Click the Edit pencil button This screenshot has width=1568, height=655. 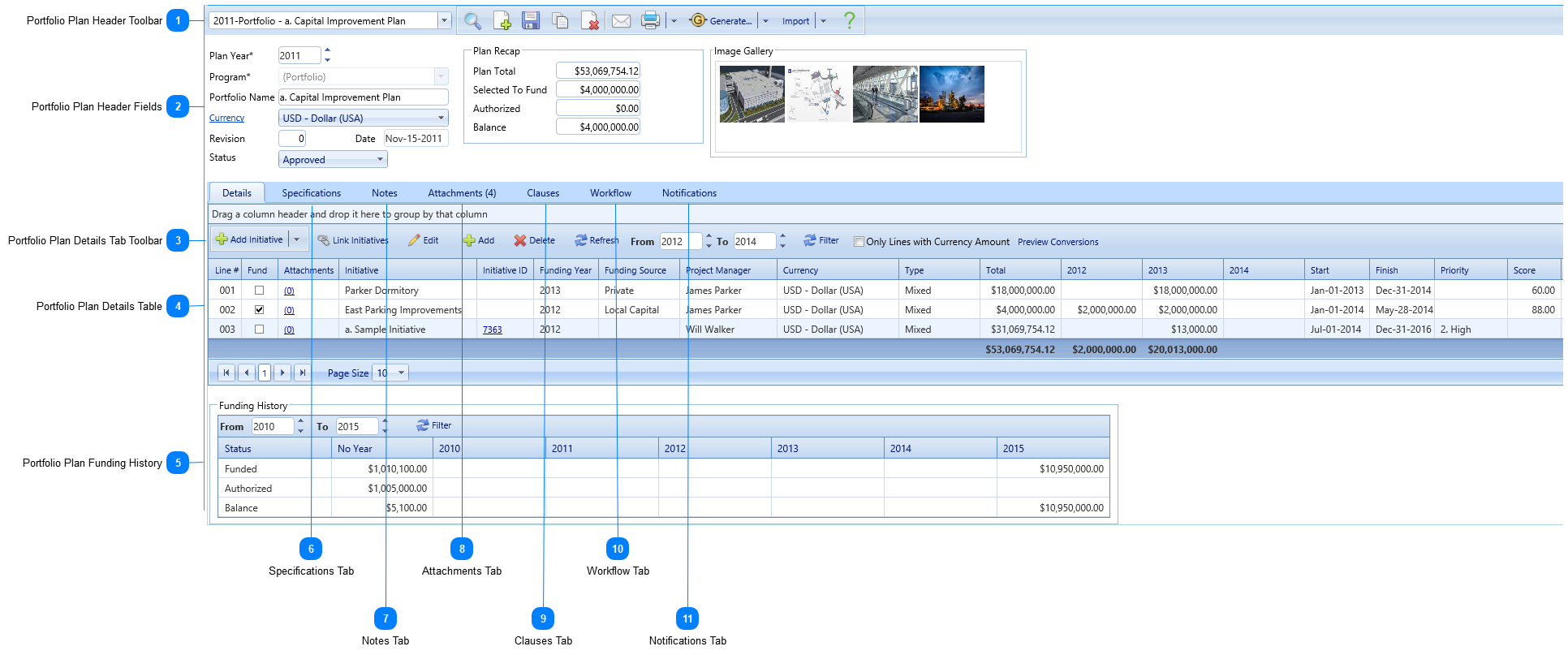click(x=424, y=240)
